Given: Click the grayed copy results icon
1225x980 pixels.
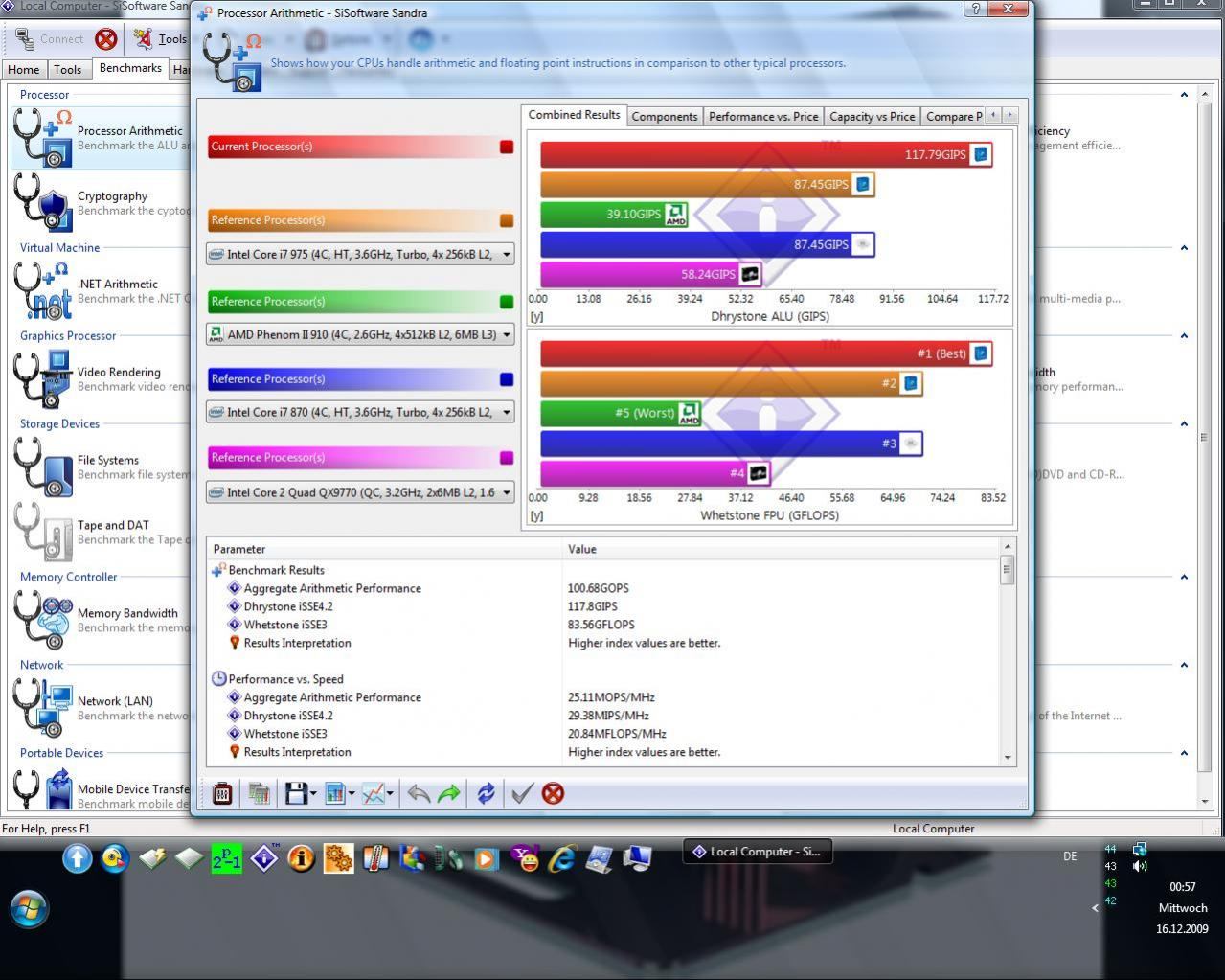Looking at the screenshot, I should tap(259, 793).
